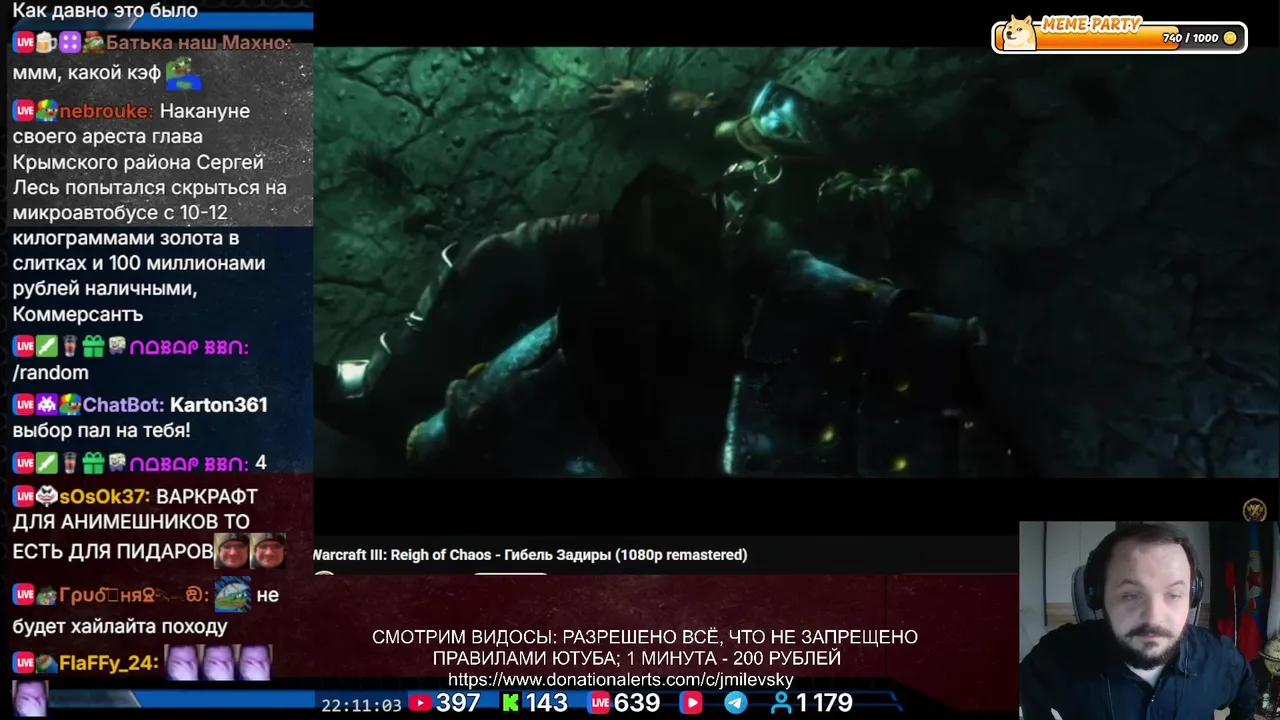Click the YouTube viewer count icon
Screen dimensions: 1280x720
pos(420,703)
